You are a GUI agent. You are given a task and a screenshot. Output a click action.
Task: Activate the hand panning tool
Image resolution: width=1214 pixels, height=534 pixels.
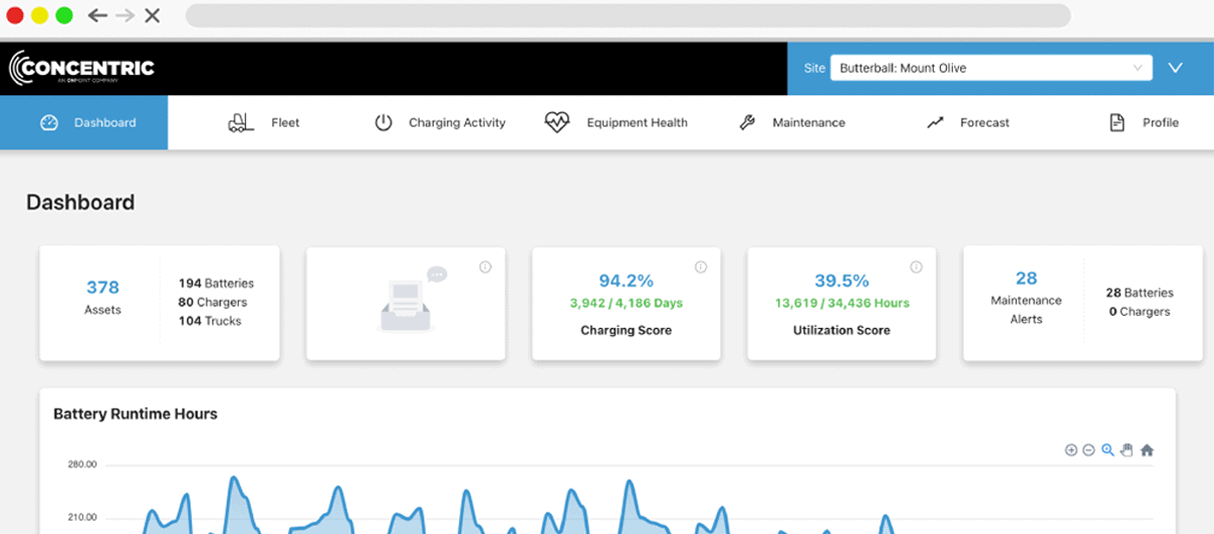coord(1127,450)
